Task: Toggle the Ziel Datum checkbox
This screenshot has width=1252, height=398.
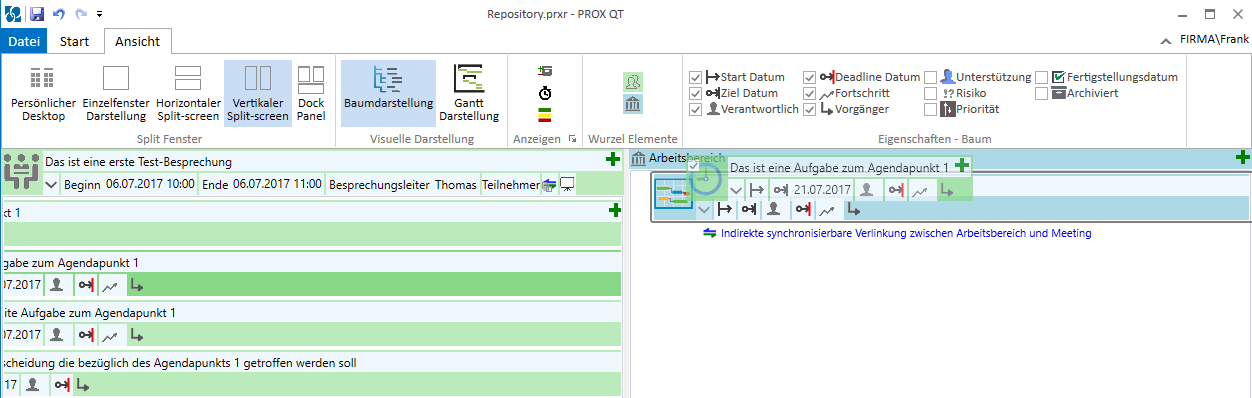Action: (x=696, y=93)
